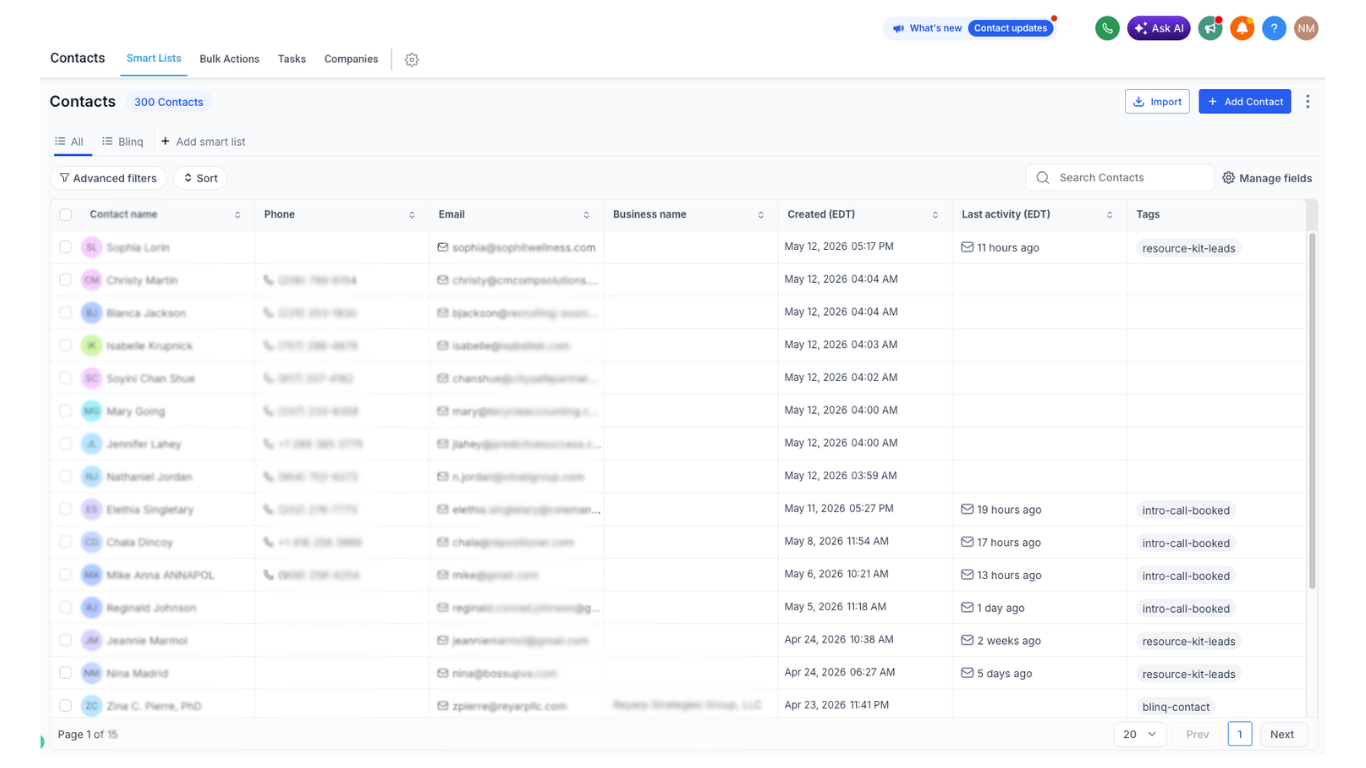Open the three-dot more options menu
This screenshot has width=1366, height=768.
pyautogui.click(x=1308, y=101)
